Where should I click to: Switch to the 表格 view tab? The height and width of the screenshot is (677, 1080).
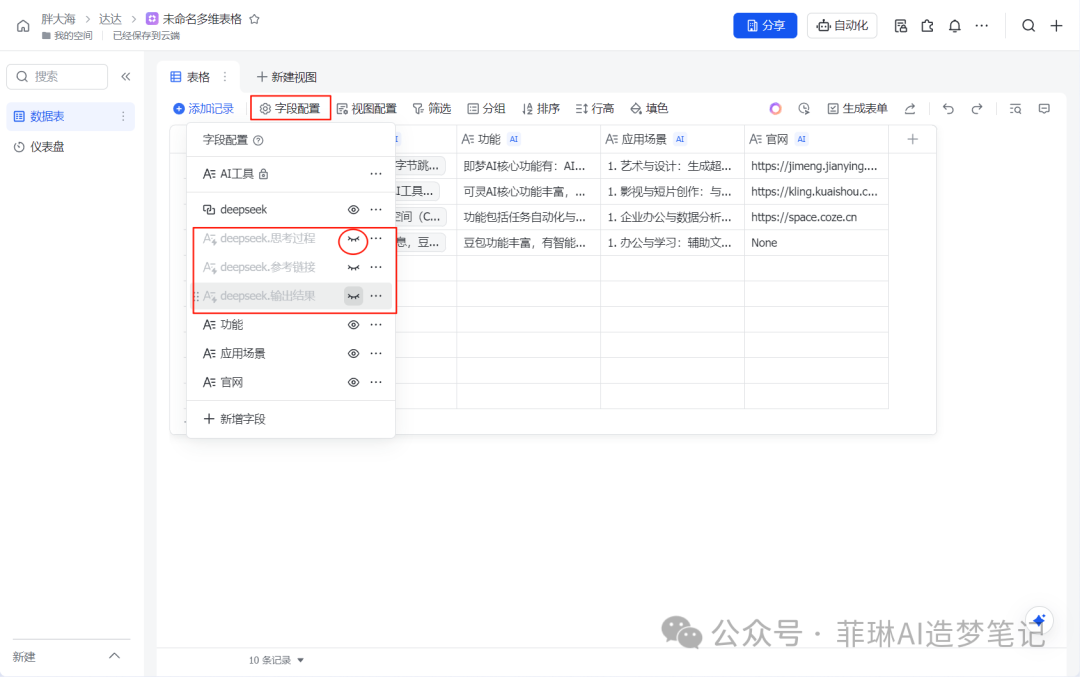[x=190, y=77]
